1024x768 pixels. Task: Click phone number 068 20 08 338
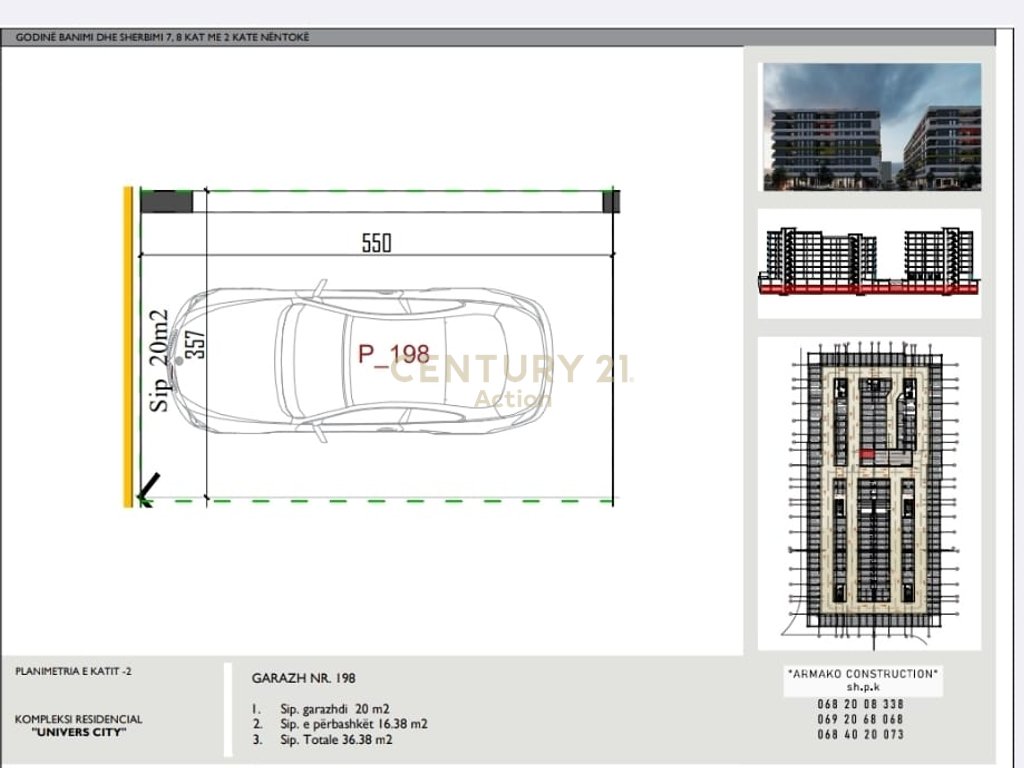point(859,704)
